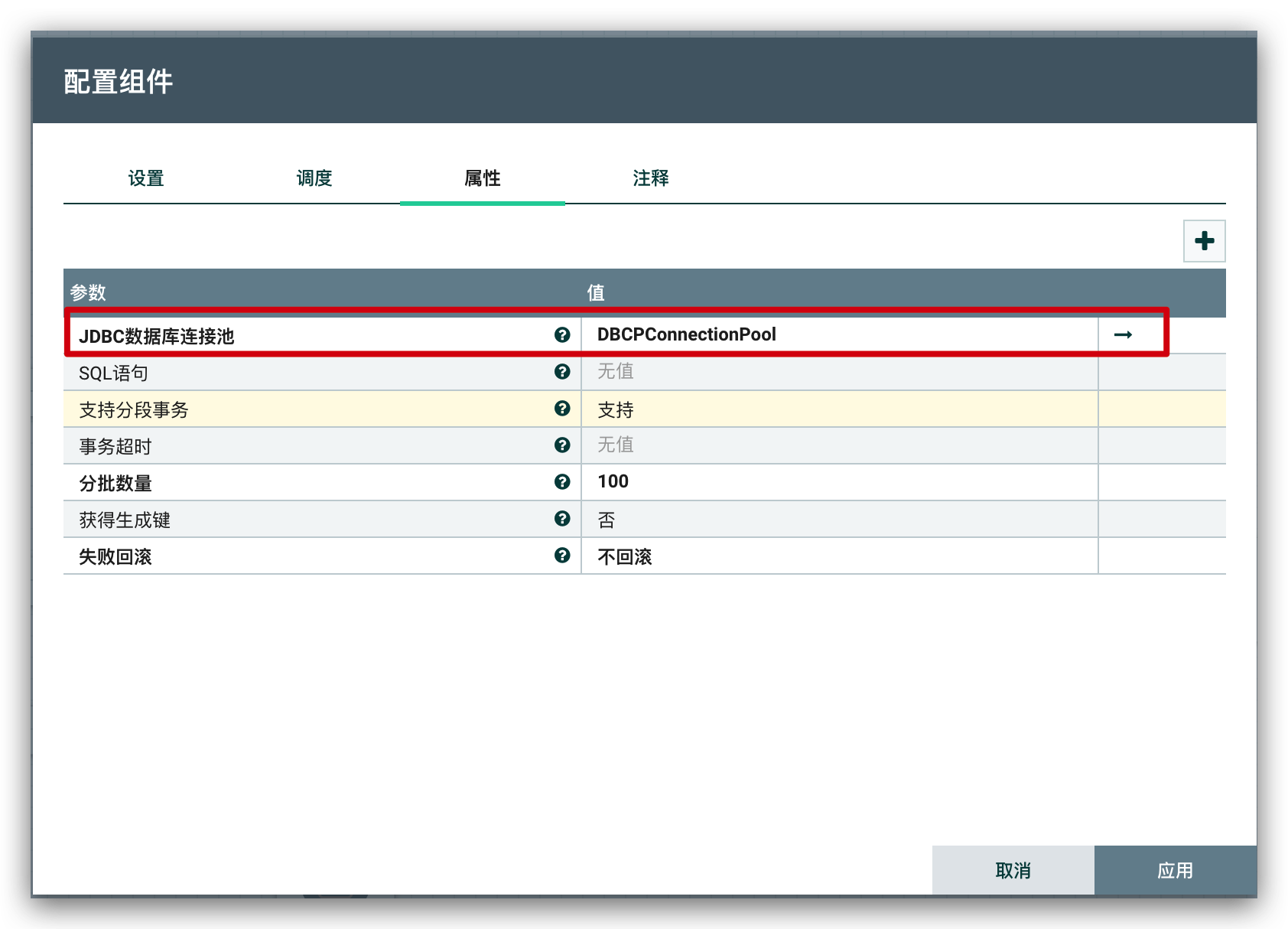
Task: Switch to the 调度 tab
Action: click(314, 179)
